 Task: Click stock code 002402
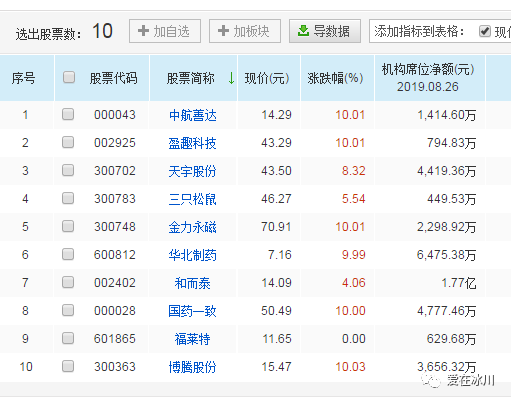(x=115, y=283)
